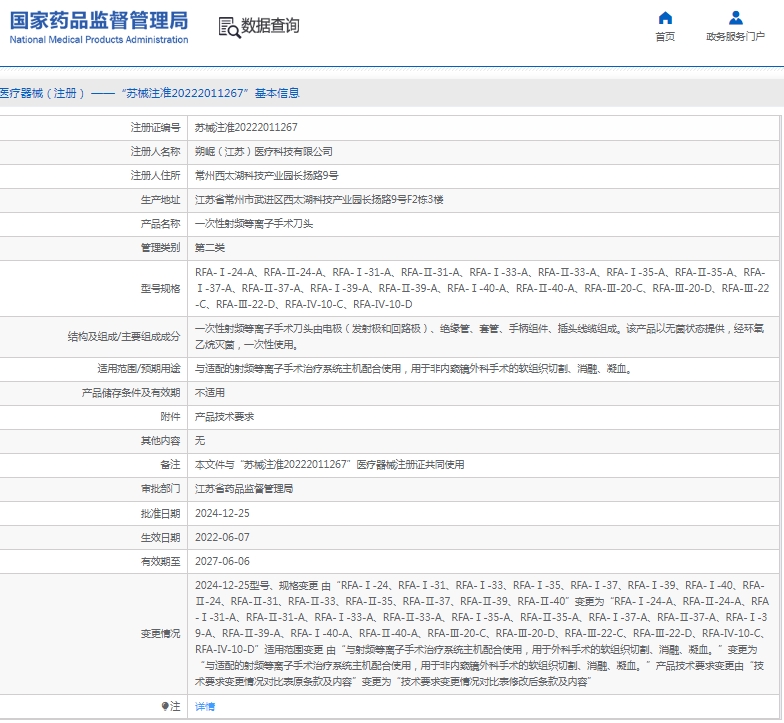Image resolution: width=784 pixels, height=723 pixels.
Task: Click the 变更情况 row label
Action: [160, 634]
